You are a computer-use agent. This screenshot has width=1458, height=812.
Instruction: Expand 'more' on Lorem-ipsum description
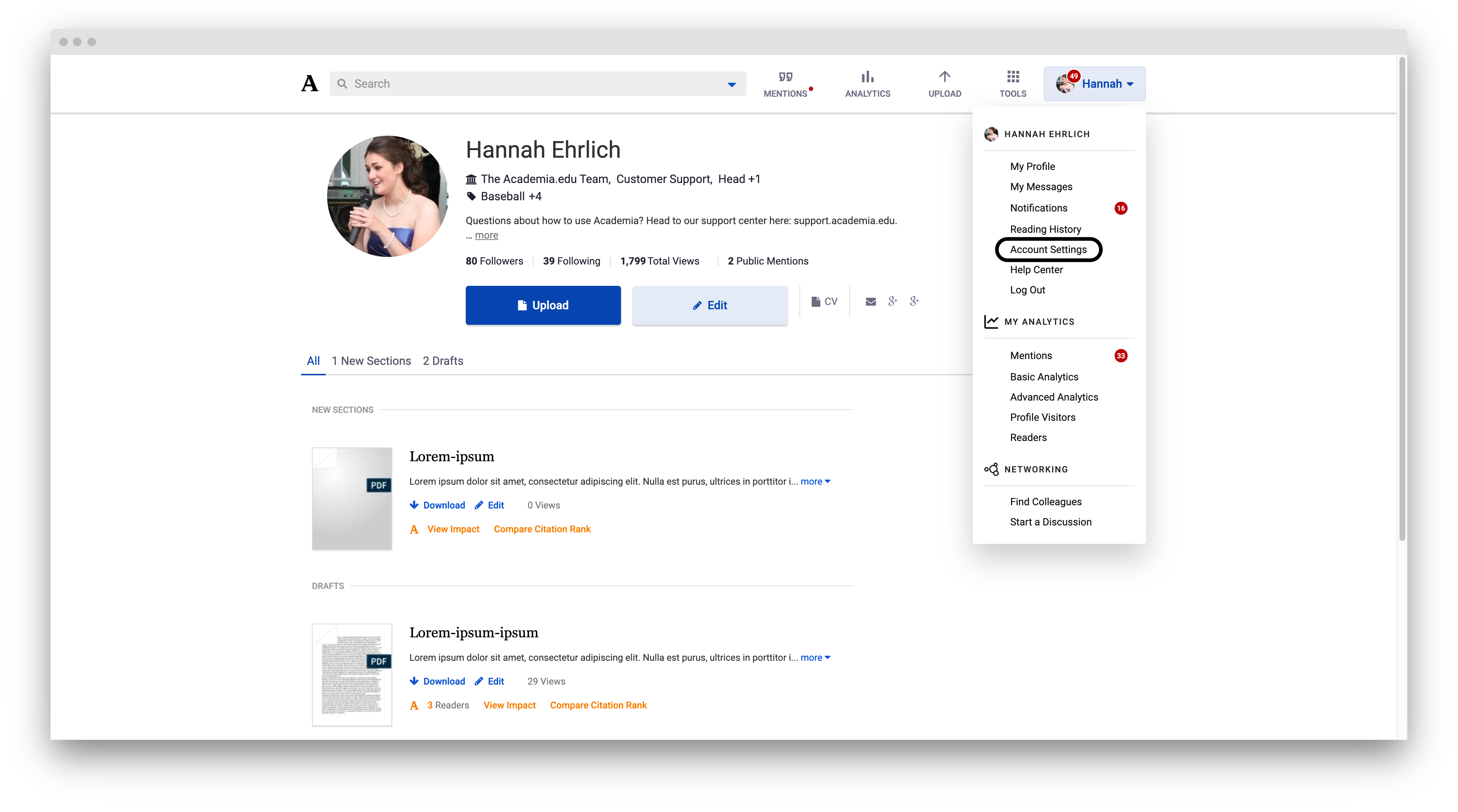coord(815,481)
